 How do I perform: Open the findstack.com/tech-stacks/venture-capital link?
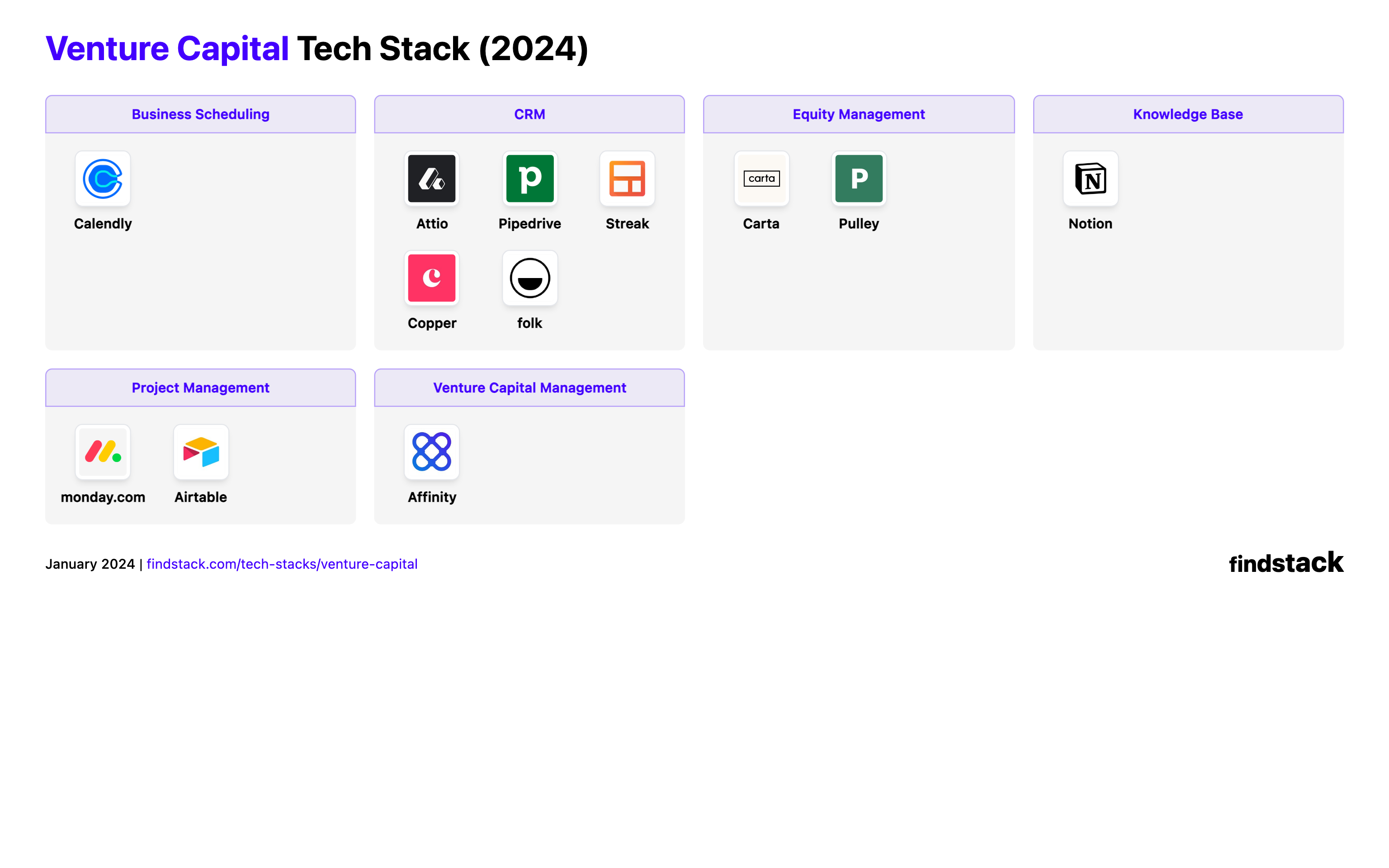pyautogui.click(x=282, y=564)
